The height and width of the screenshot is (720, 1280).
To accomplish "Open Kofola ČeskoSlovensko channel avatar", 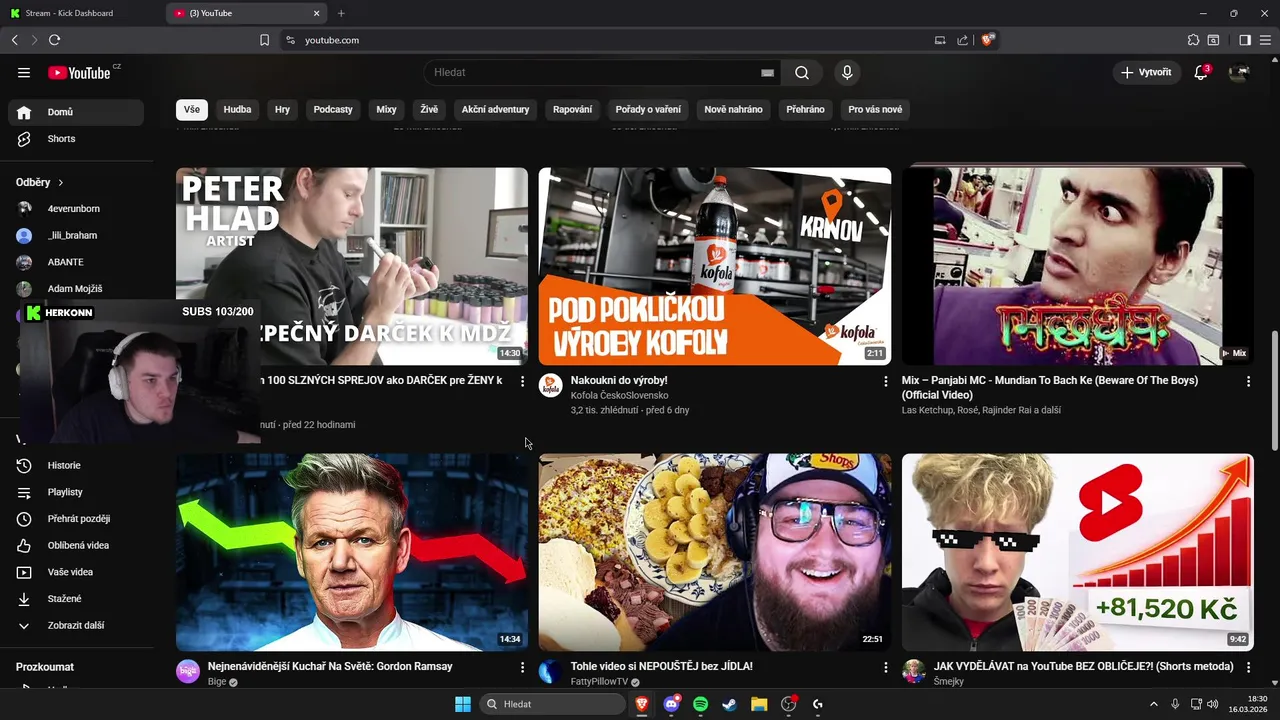I will point(551,385).
